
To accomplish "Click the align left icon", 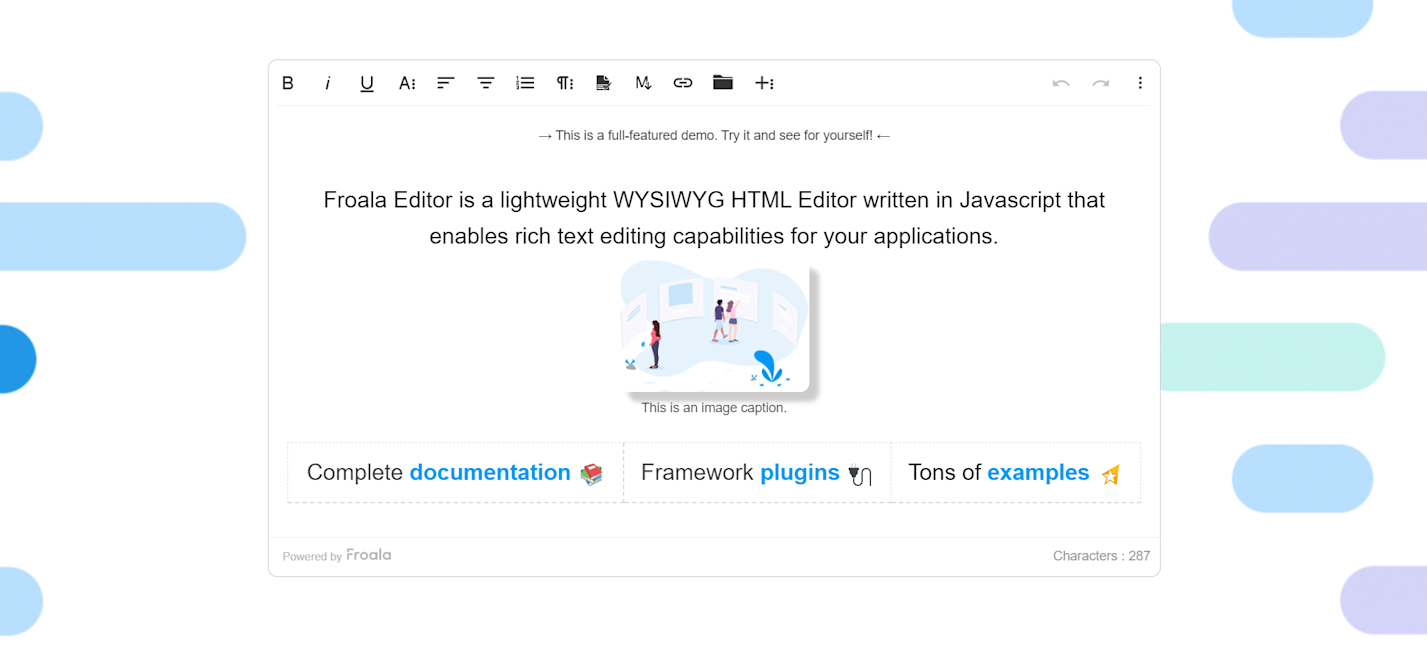I will (x=446, y=83).
